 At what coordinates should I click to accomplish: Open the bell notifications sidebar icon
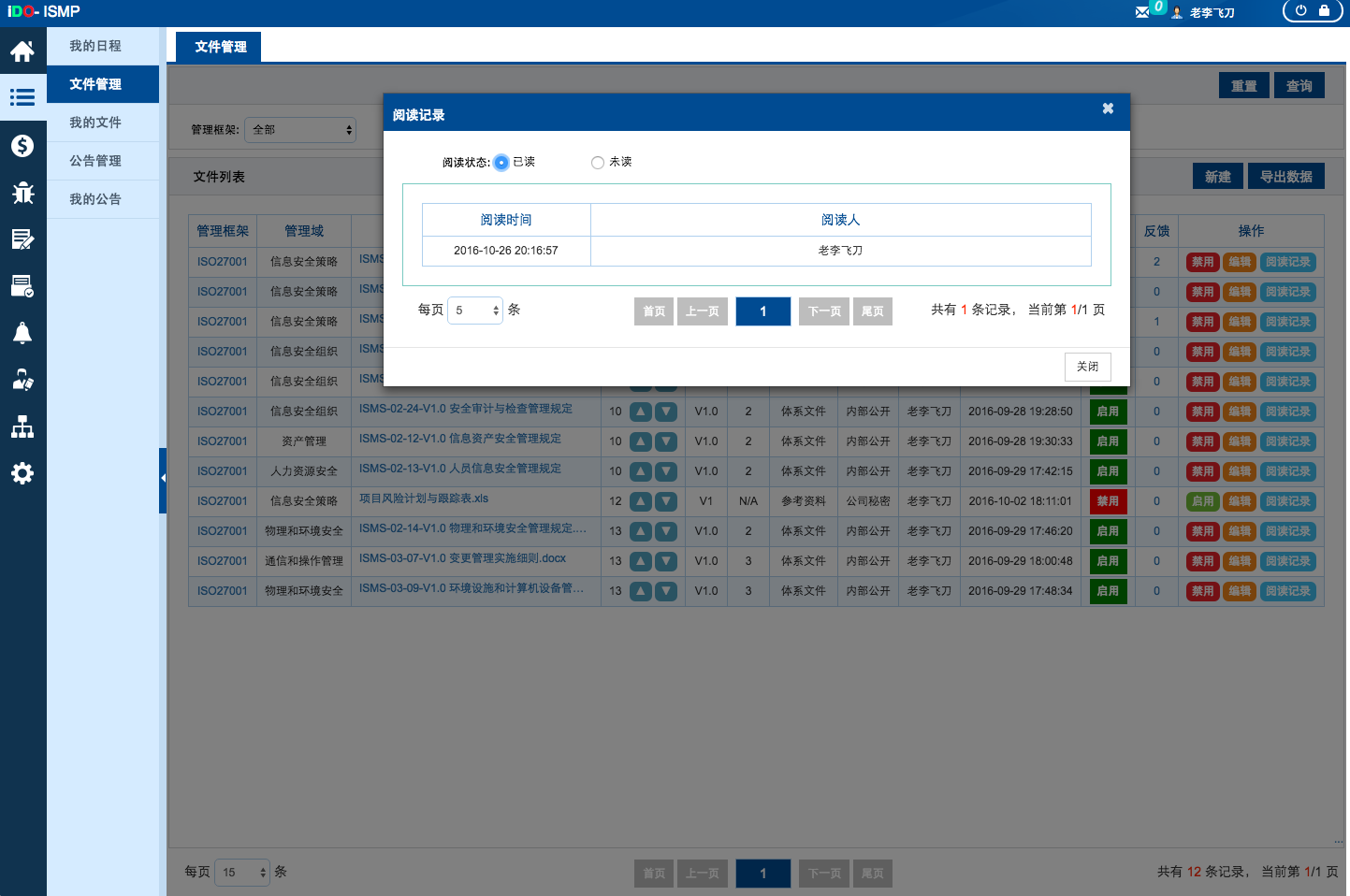(x=22, y=334)
